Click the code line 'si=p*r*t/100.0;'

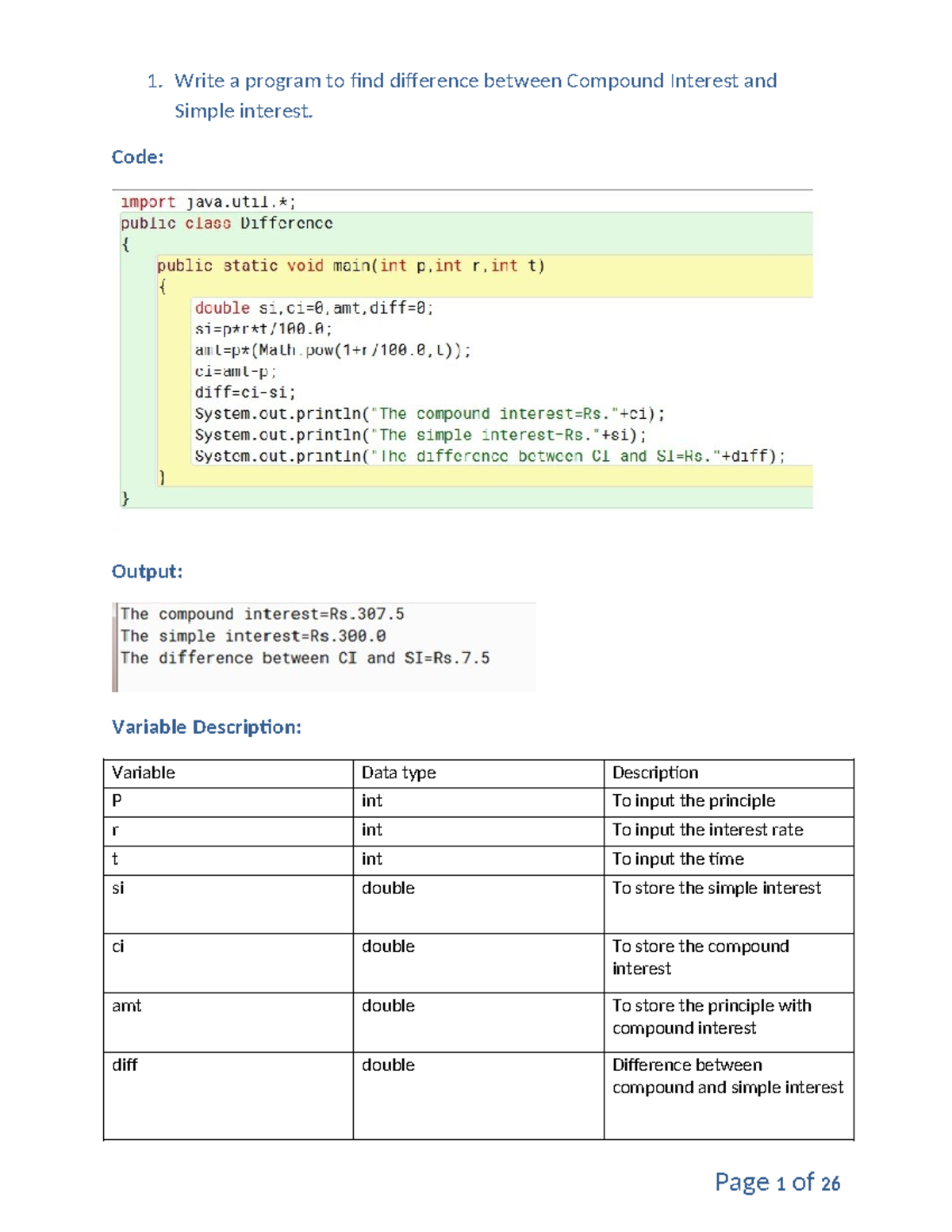(x=263, y=329)
